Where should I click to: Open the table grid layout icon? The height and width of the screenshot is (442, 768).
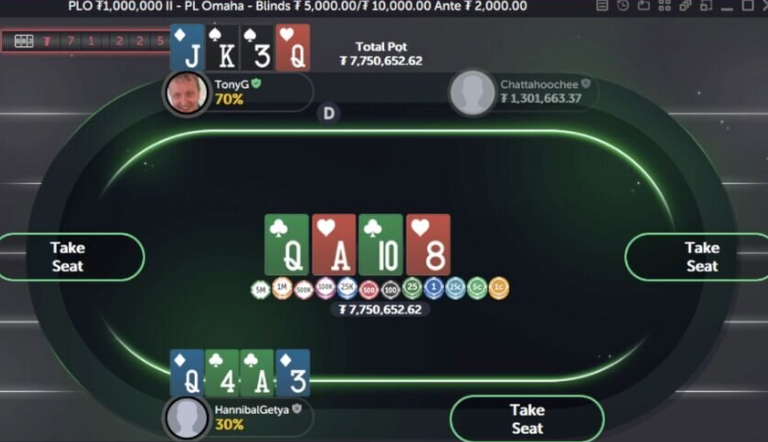(665, 6)
